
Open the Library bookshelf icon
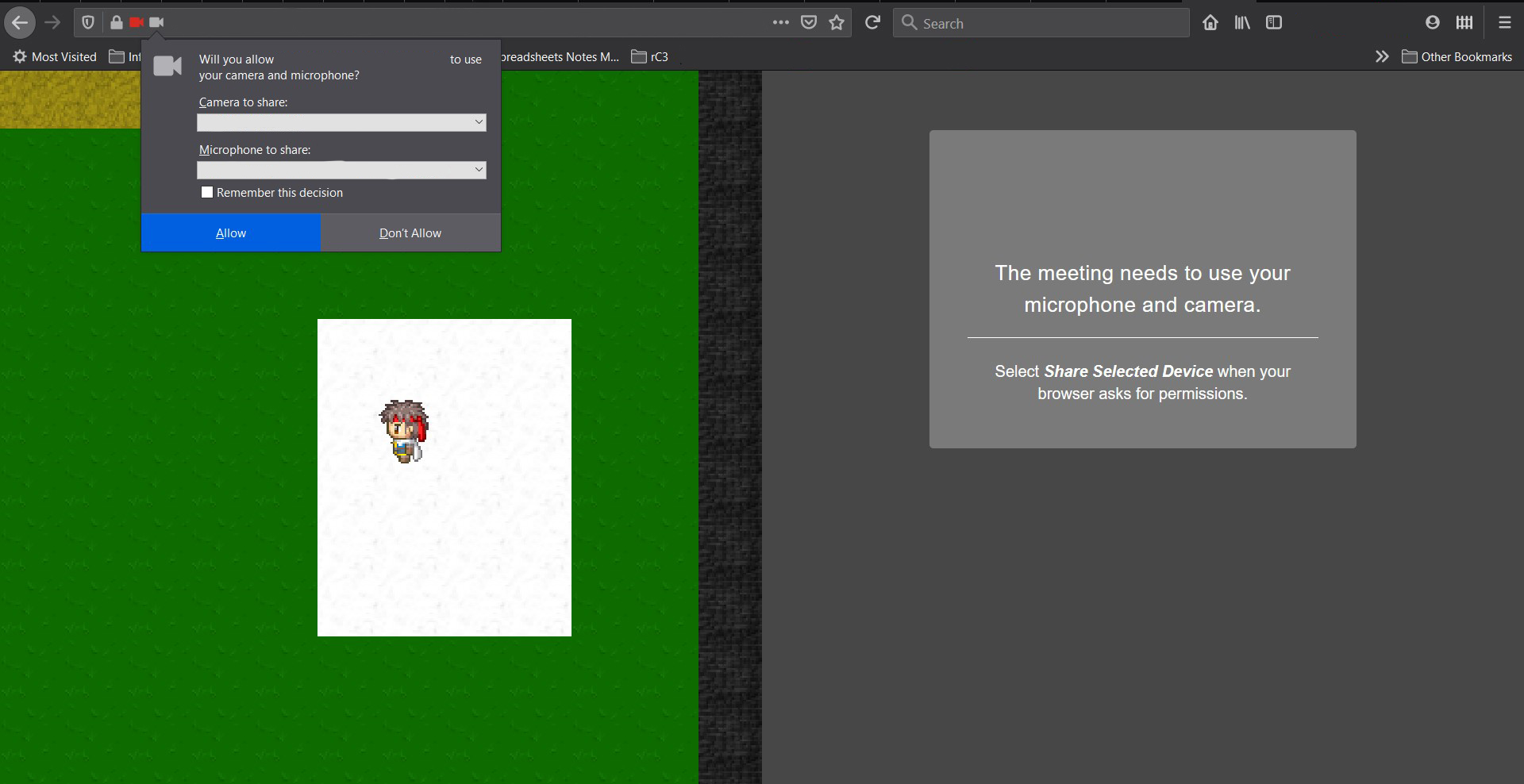pyautogui.click(x=1242, y=23)
